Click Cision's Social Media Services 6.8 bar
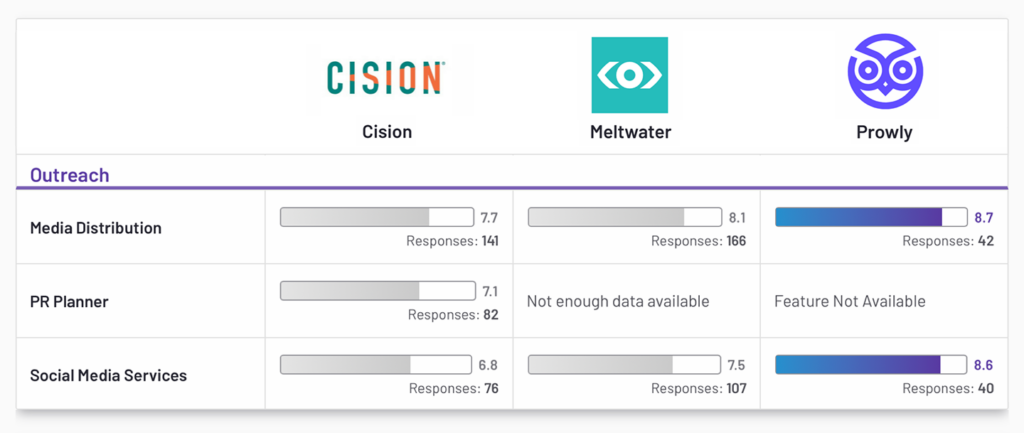The image size is (1024, 433). point(377,365)
